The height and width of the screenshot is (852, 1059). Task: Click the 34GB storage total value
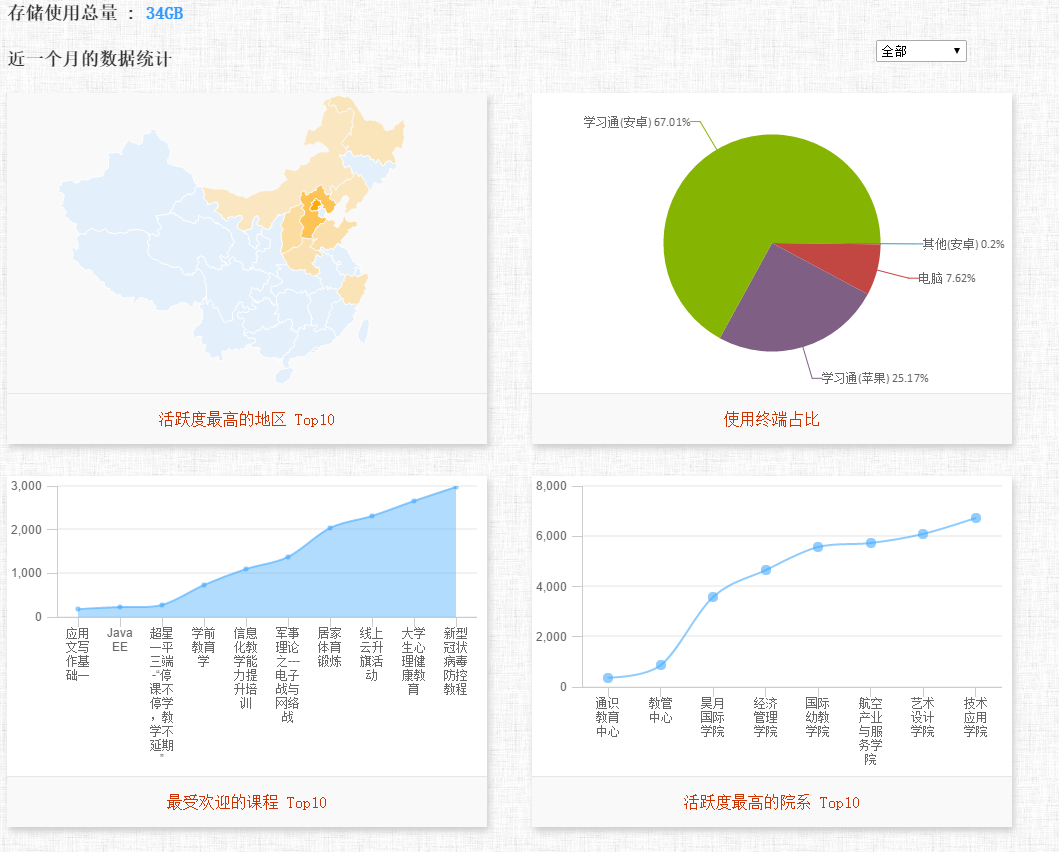click(164, 13)
